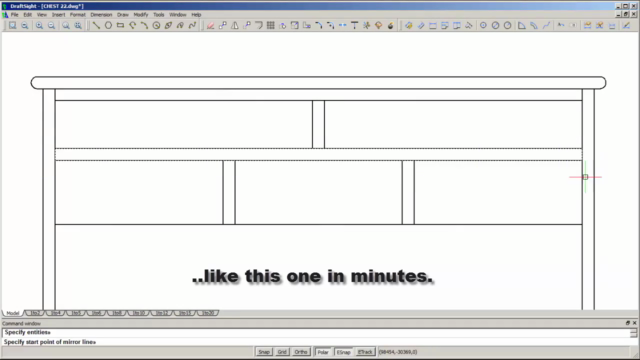Open the Help menu
640x360 pixels.
click(x=196, y=15)
